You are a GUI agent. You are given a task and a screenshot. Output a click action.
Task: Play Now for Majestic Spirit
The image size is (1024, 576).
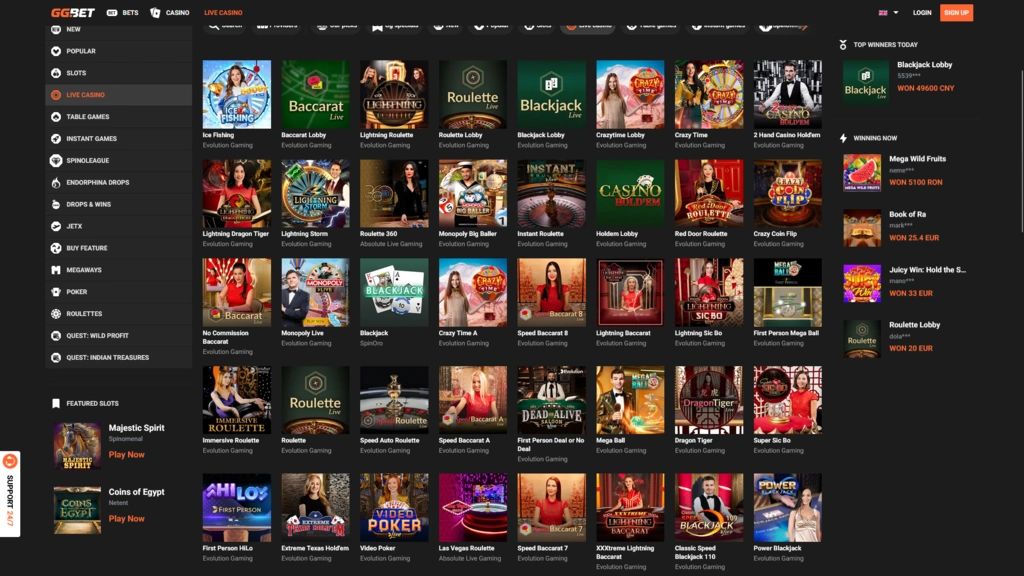click(x=127, y=455)
